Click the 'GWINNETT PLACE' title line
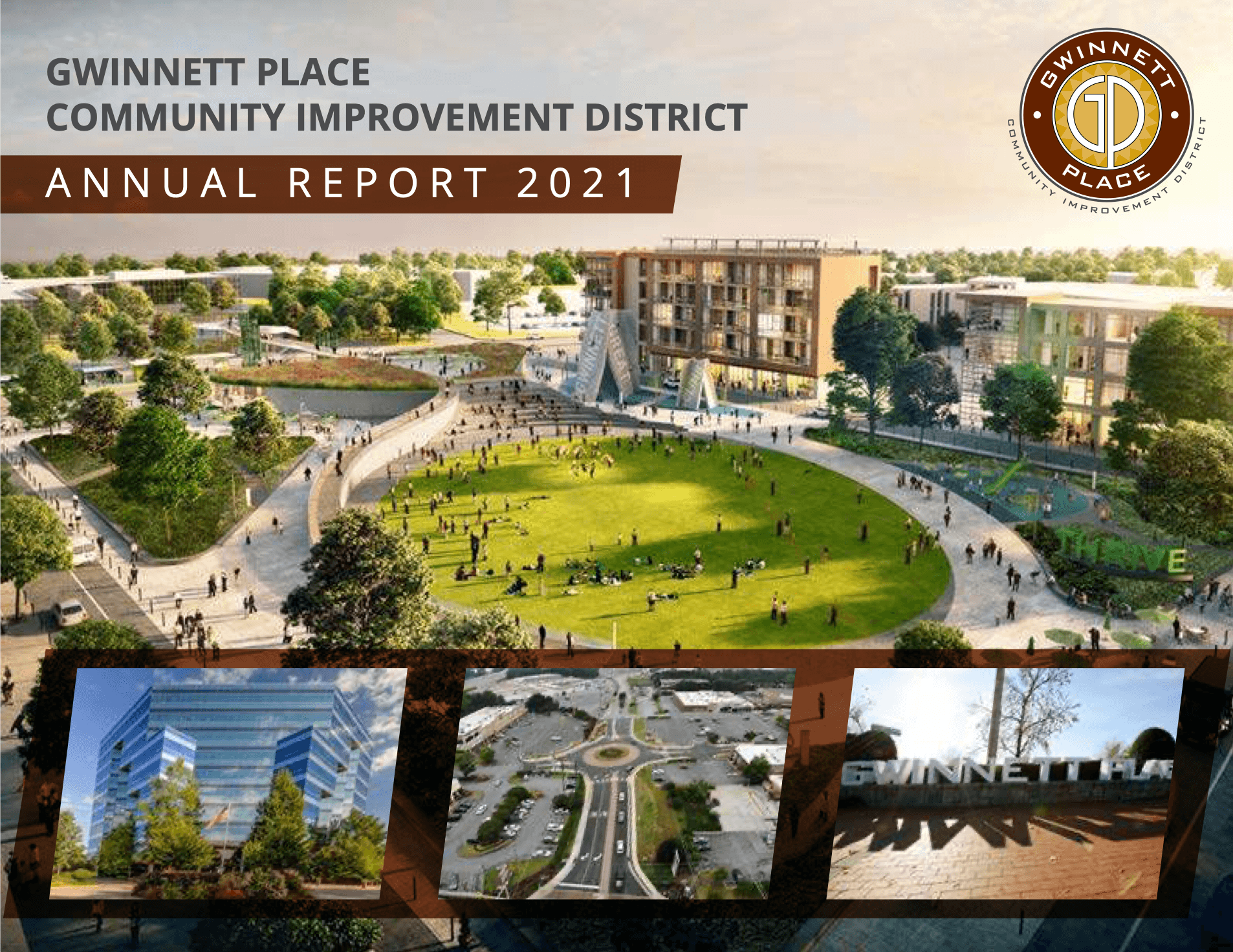 [x=208, y=72]
